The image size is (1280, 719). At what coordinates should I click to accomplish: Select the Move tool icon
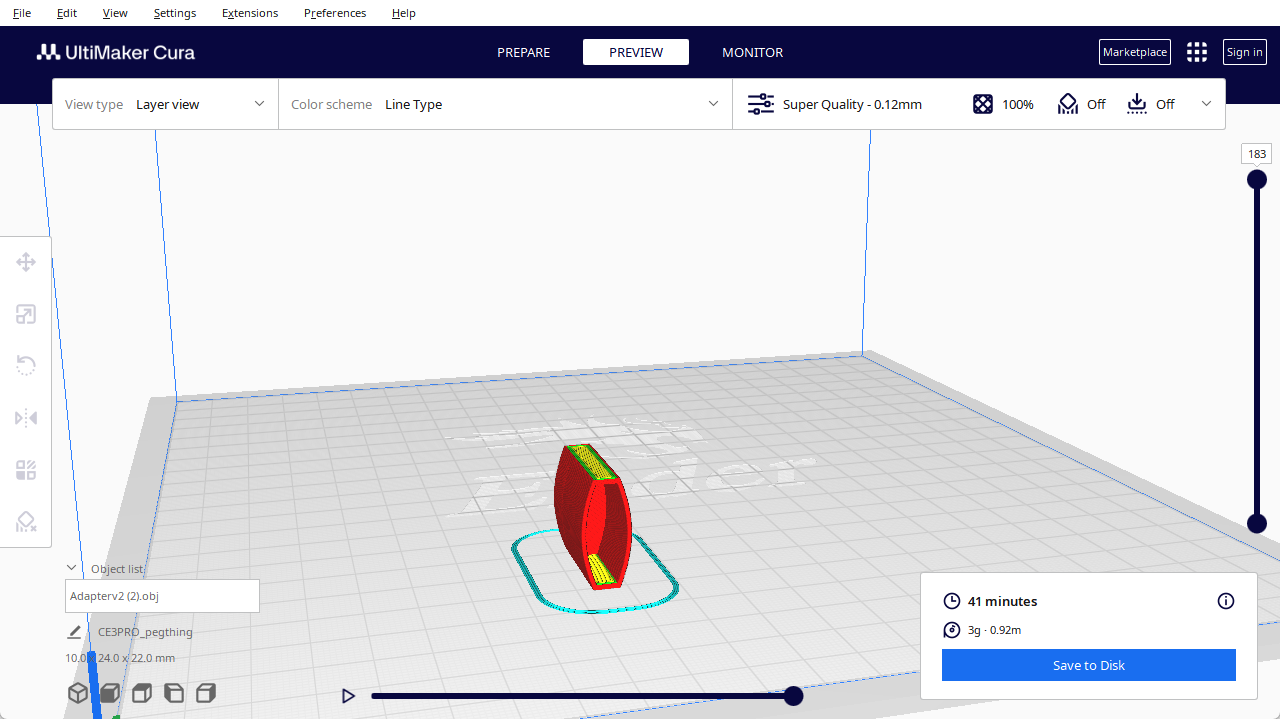[x=26, y=263]
